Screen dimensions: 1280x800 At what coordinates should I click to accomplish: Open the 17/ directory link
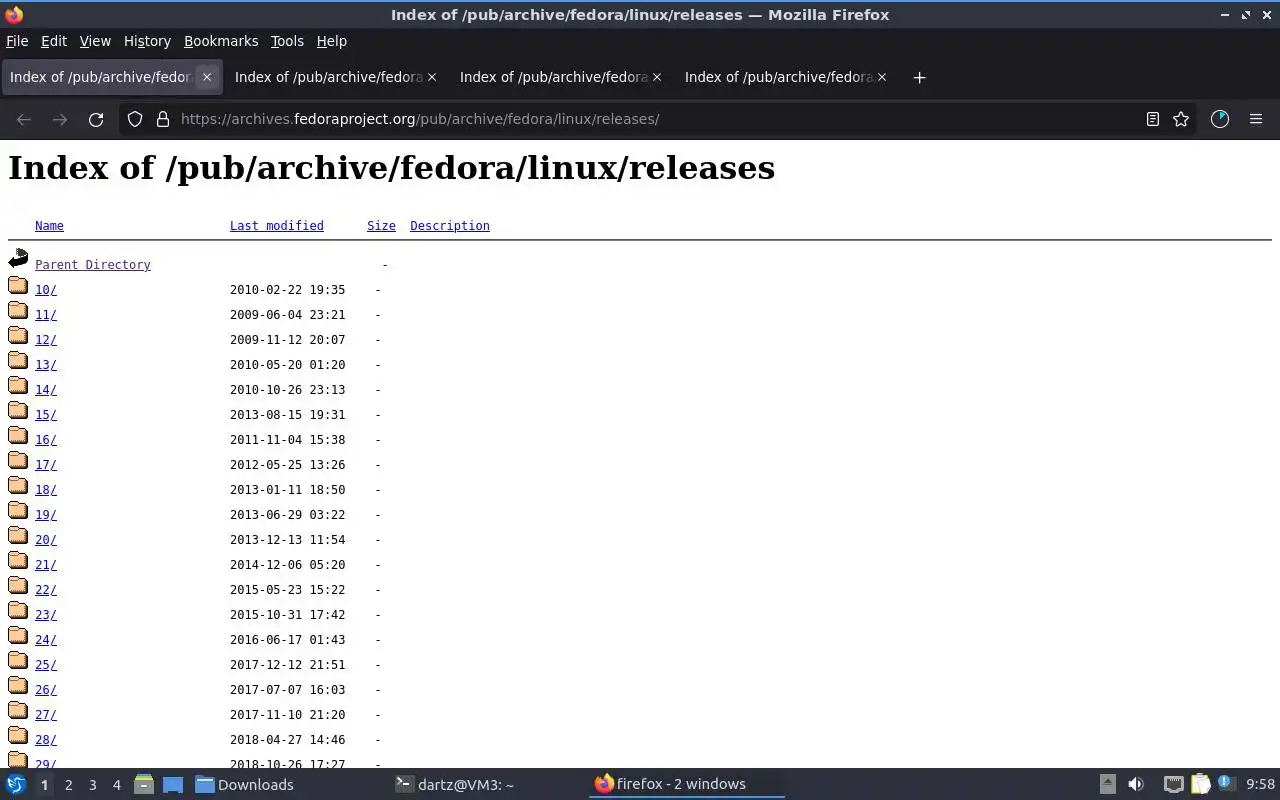[x=46, y=465]
